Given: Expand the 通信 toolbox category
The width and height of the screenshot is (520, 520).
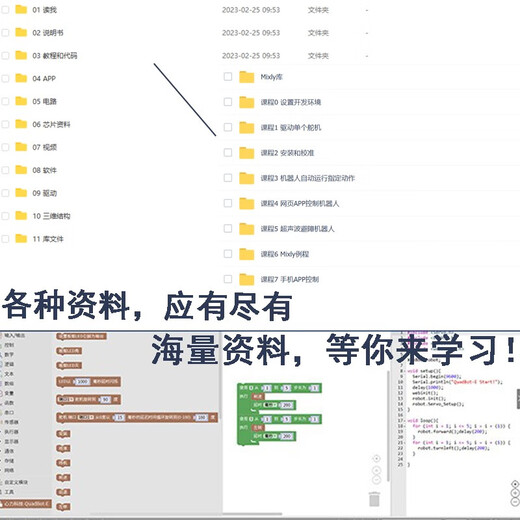Looking at the screenshot, I should (x=9, y=451).
